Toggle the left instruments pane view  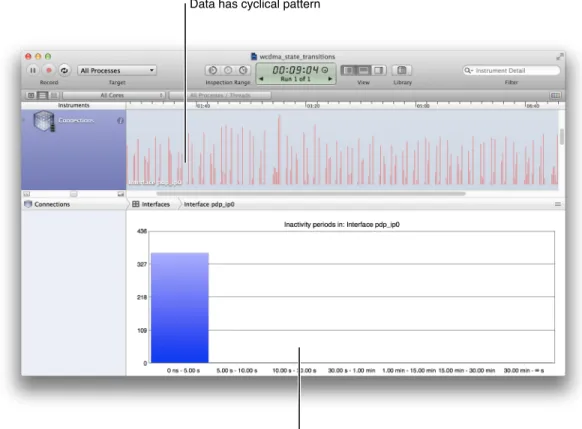[348, 70]
